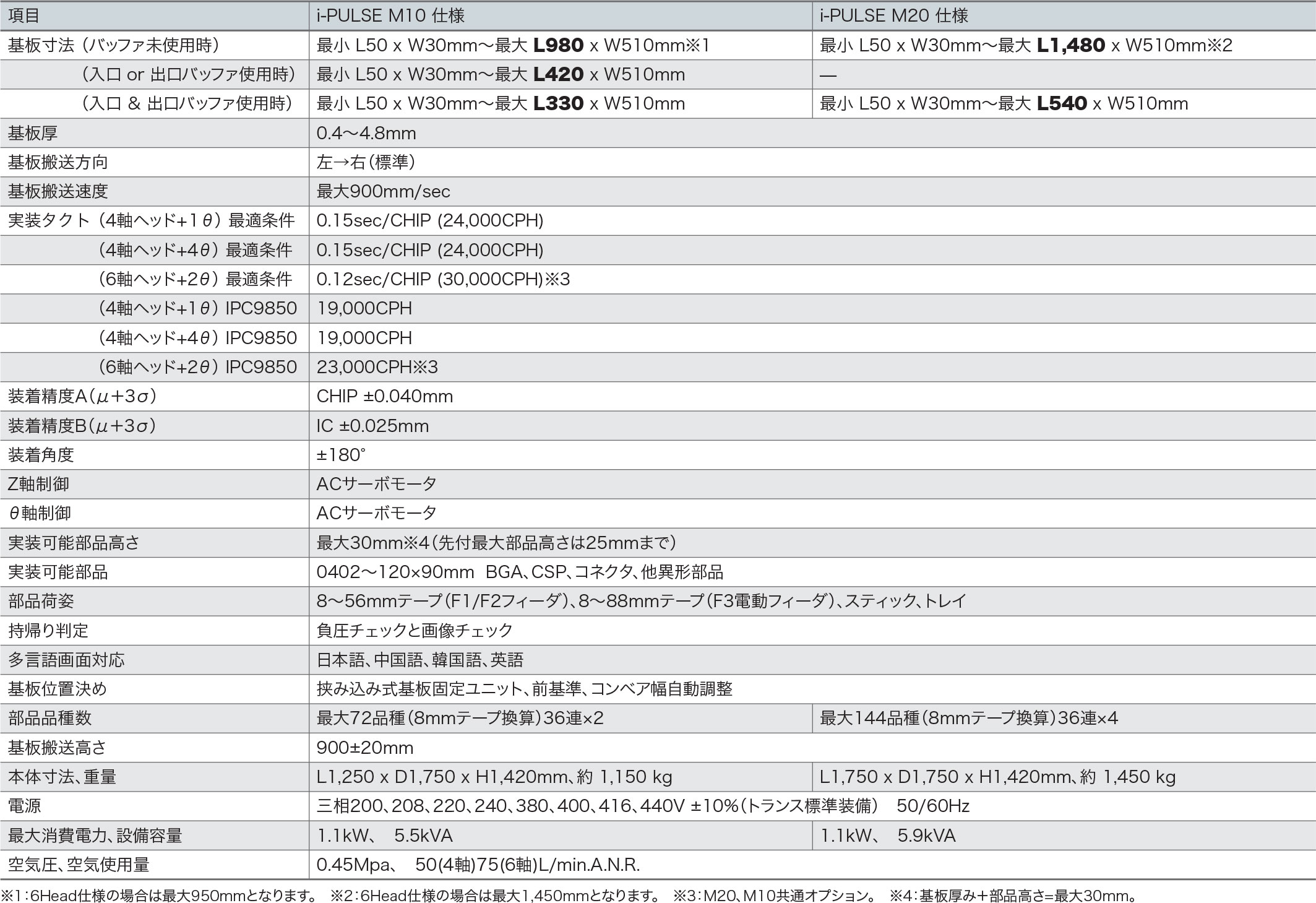Click the '持帰り判定' row label
Viewport: 1316px width, 903px height.
tap(48, 631)
